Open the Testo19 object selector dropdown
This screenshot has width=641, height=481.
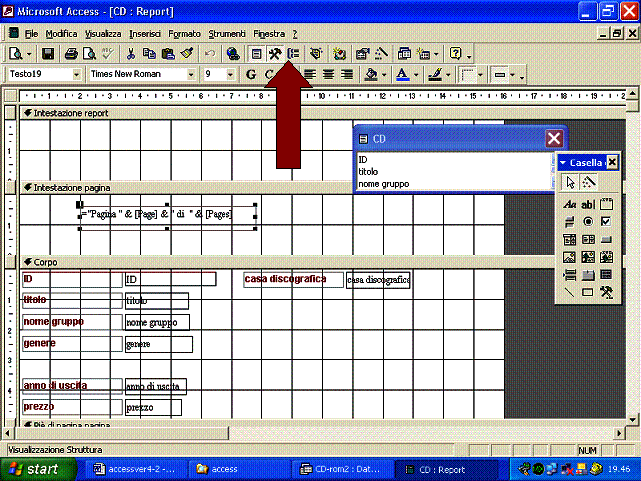coord(76,74)
